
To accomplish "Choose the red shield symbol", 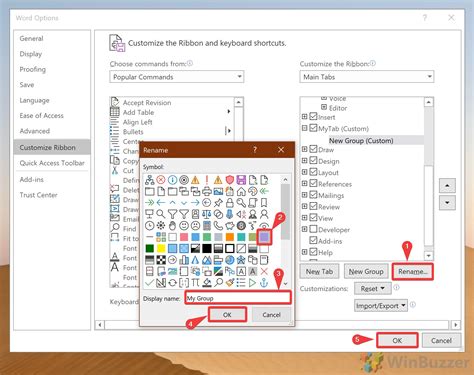I will (230, 180).
